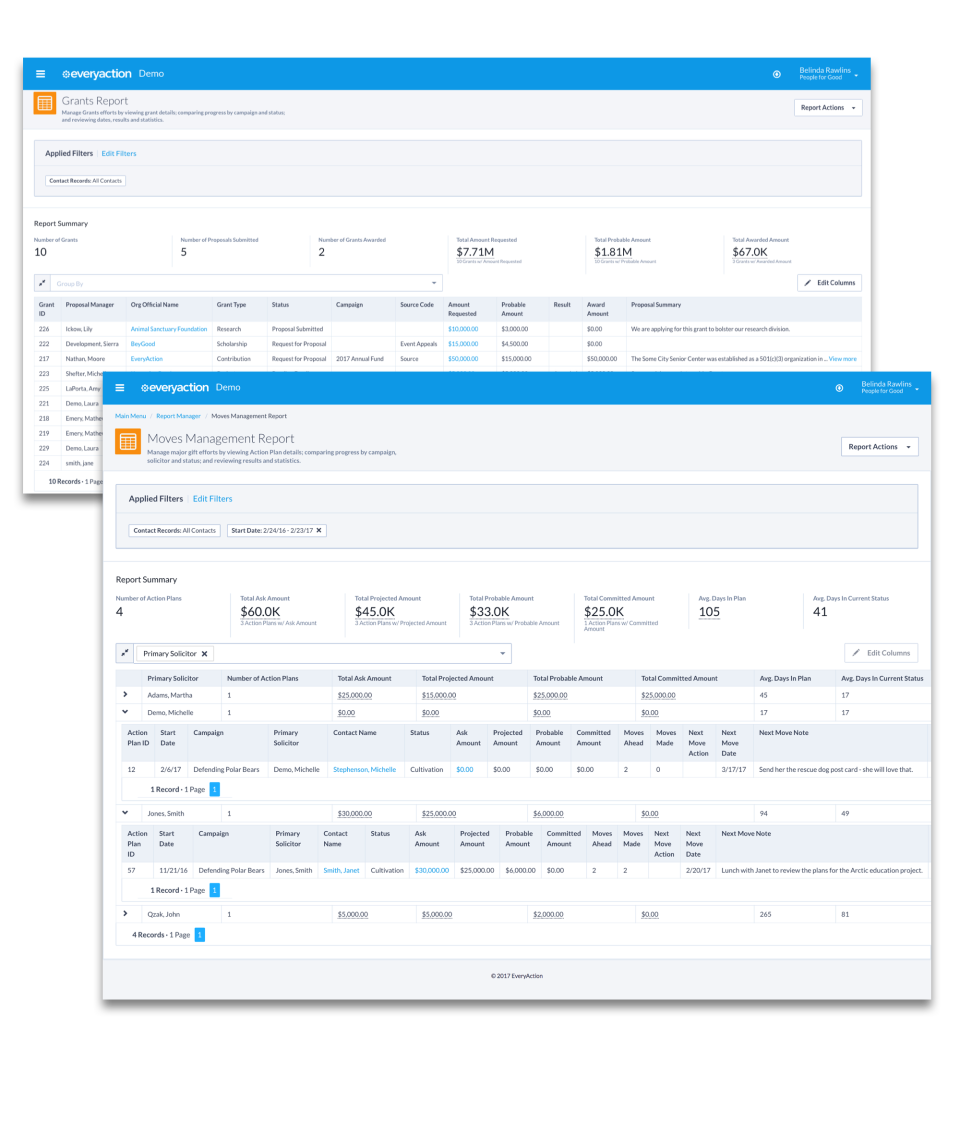
Task: Remove the Primary Solicitor grouping chip
Action: coord(205,652)
